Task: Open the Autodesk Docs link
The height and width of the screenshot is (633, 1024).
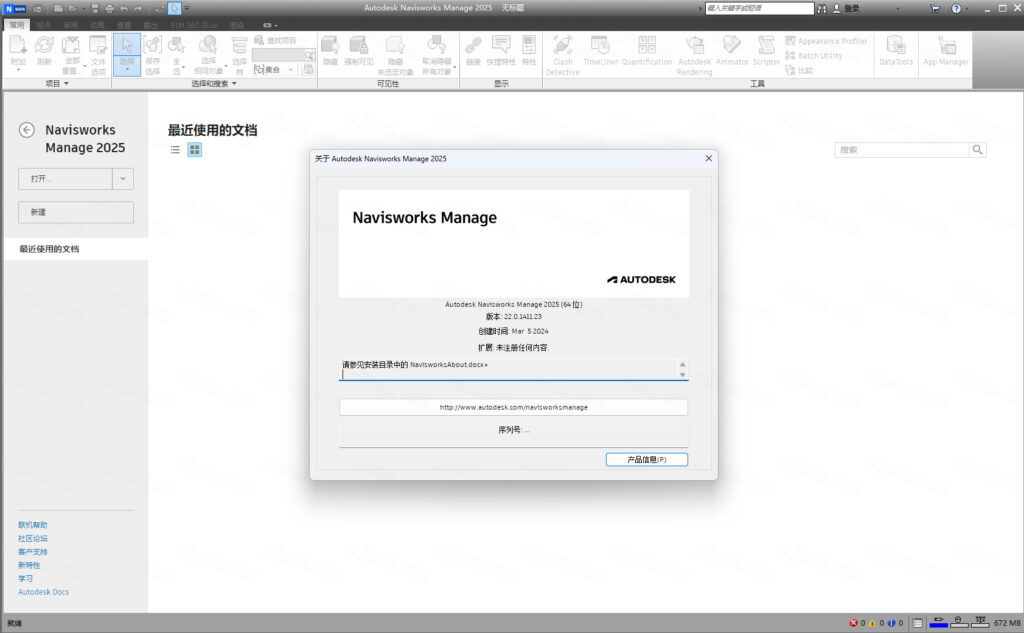Action: coord(43,591)
